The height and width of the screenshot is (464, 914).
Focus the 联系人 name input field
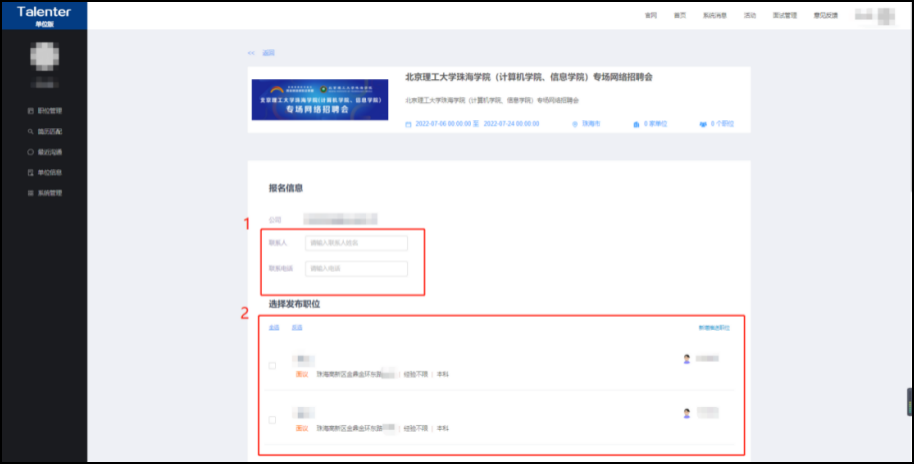[356, 243]
